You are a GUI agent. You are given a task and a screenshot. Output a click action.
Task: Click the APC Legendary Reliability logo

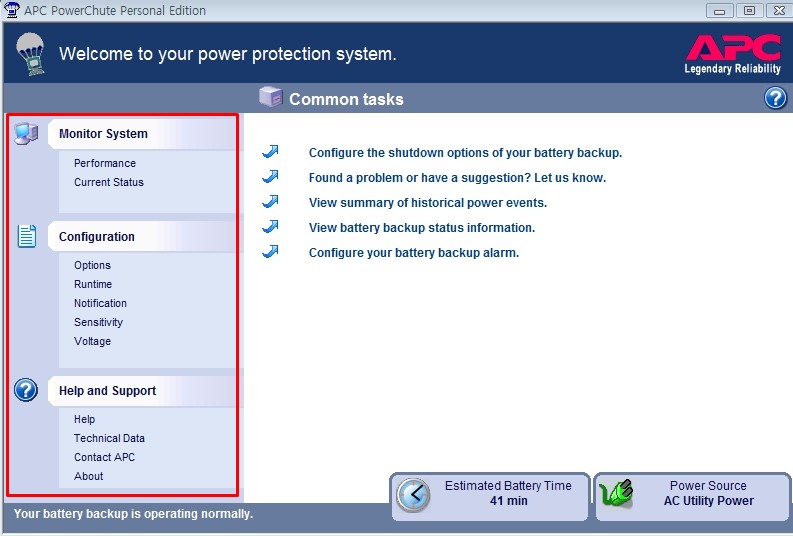tap(733, 55)
